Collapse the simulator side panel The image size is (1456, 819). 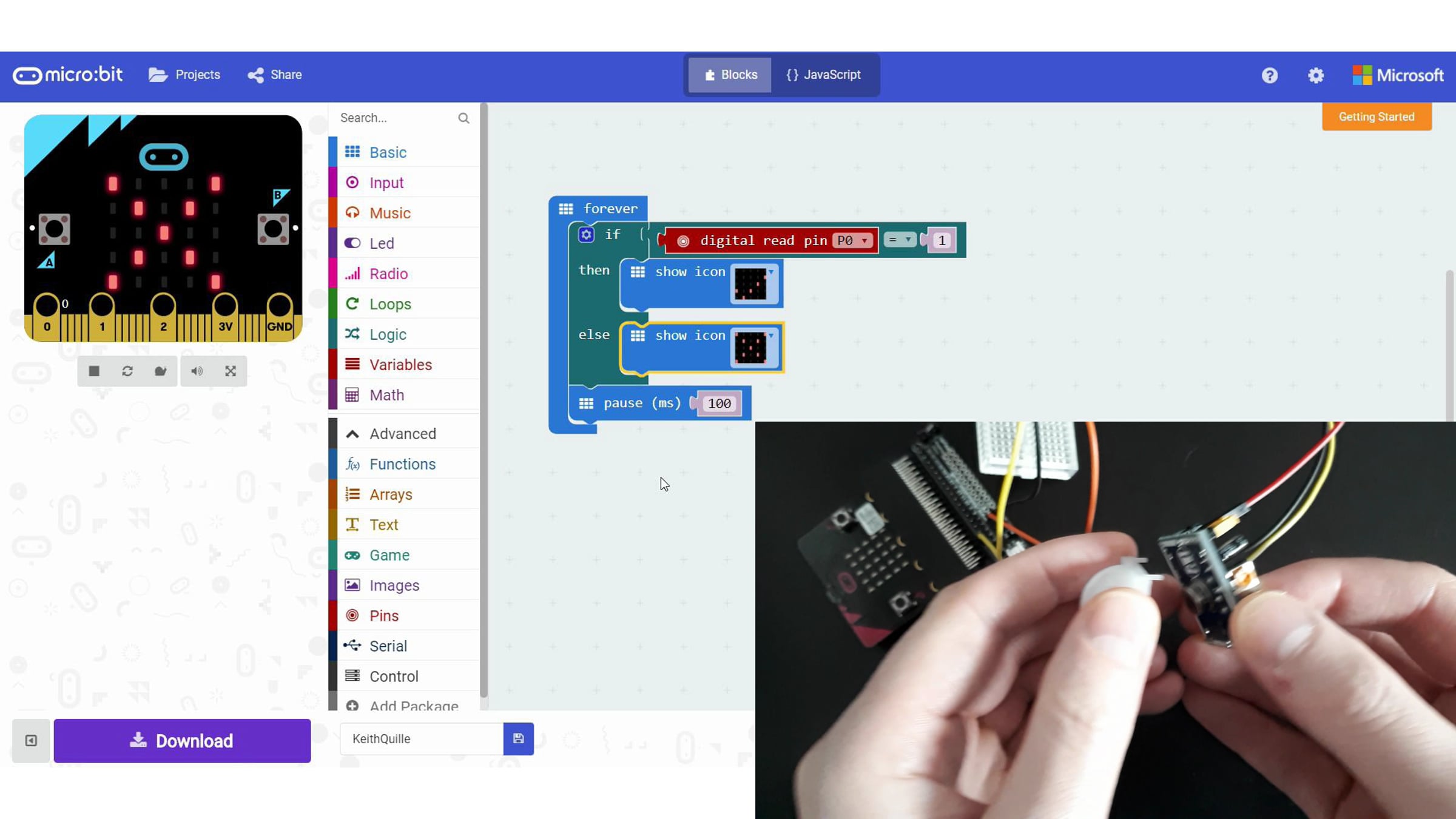[x=31, y=740]
